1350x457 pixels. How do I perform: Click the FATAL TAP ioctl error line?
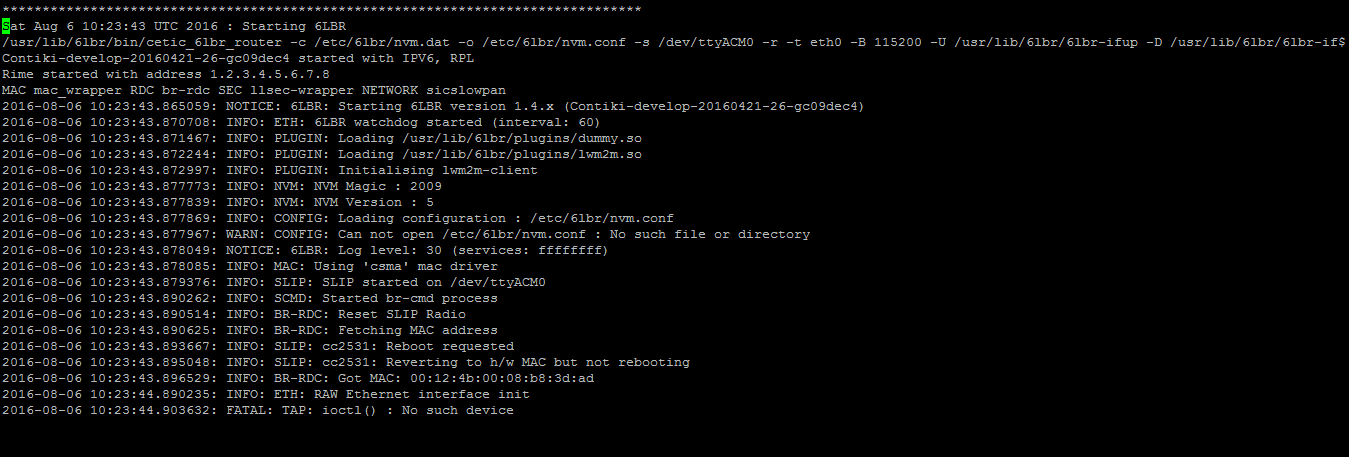258,410
